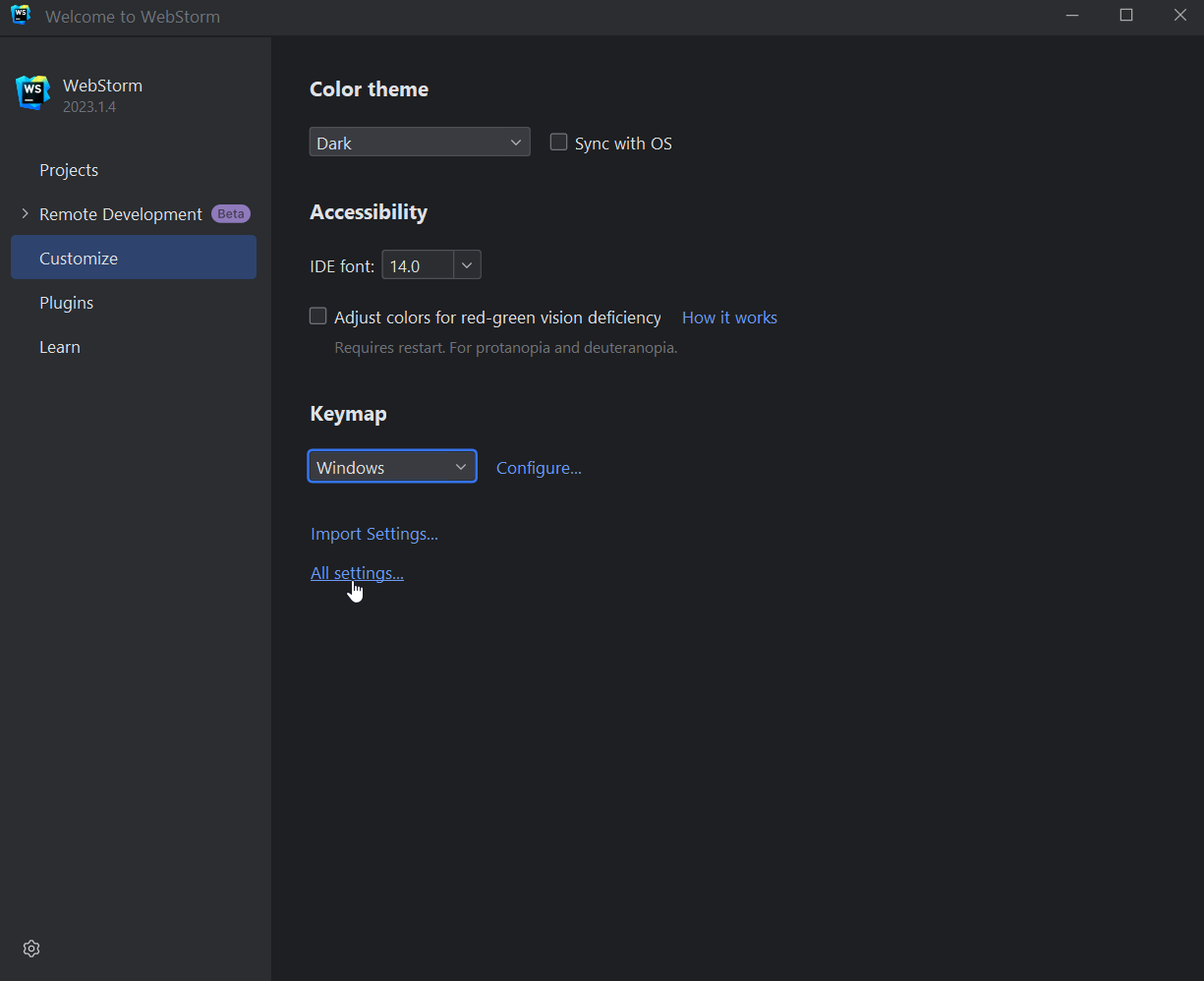Click the WebStorm icon in the title bar
This screenshot has height=981, width=1204.
pos(20,16)
